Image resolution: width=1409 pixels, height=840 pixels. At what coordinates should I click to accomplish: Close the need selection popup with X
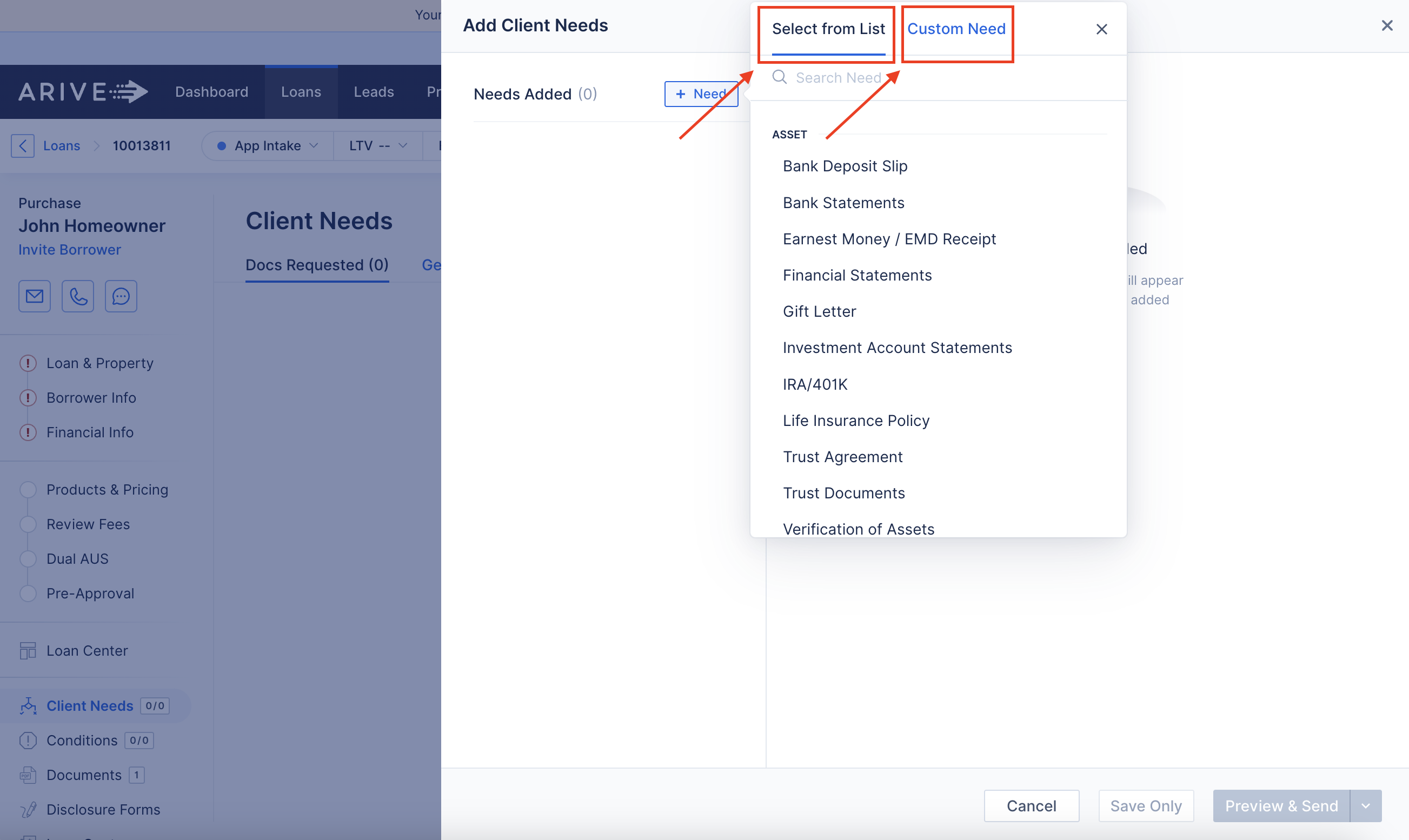click(1101, 29)
